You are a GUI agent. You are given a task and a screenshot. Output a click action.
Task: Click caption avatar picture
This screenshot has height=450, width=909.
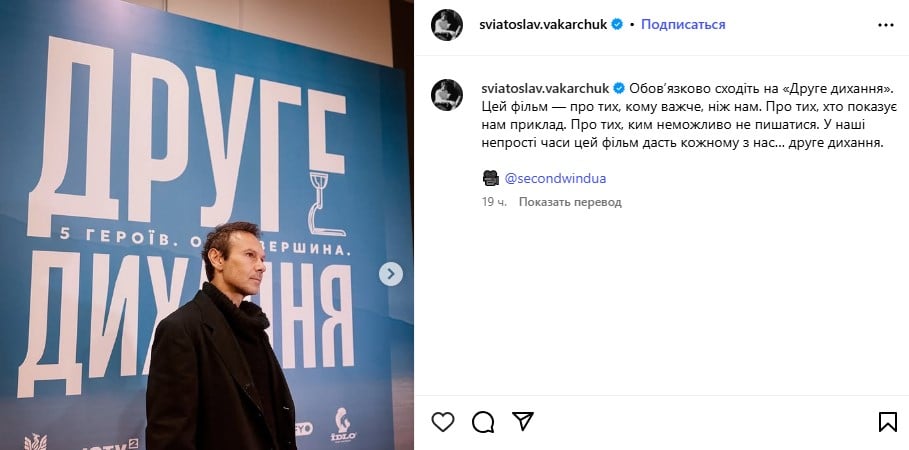click(x=447, y=95)
